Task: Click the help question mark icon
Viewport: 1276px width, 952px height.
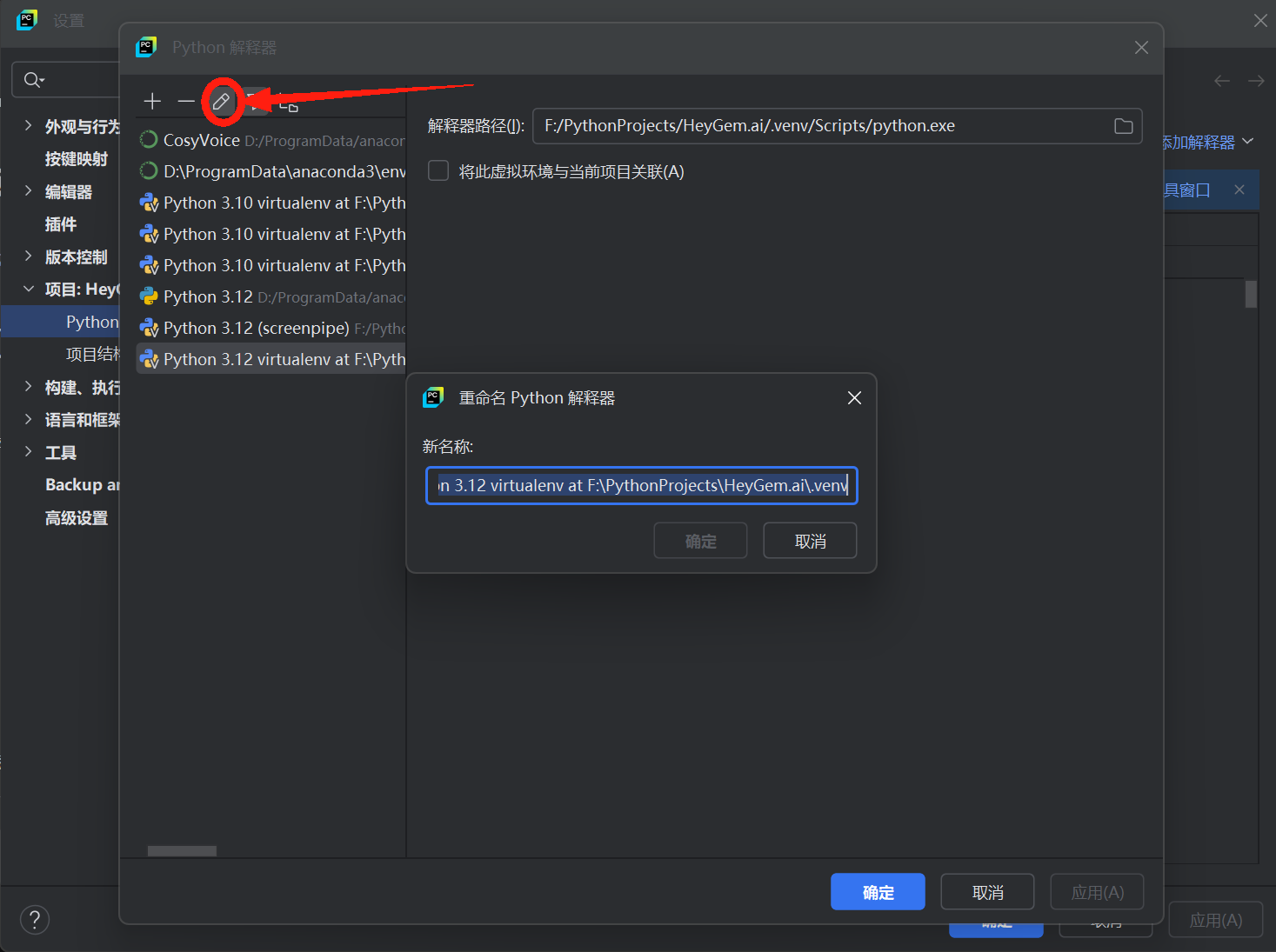Action: tap(35, 919)
